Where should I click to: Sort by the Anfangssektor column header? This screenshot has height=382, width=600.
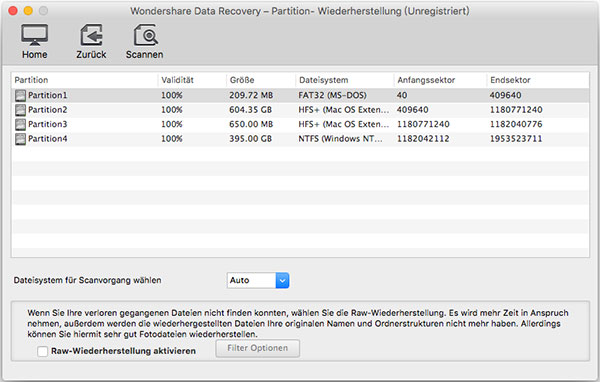426,80
